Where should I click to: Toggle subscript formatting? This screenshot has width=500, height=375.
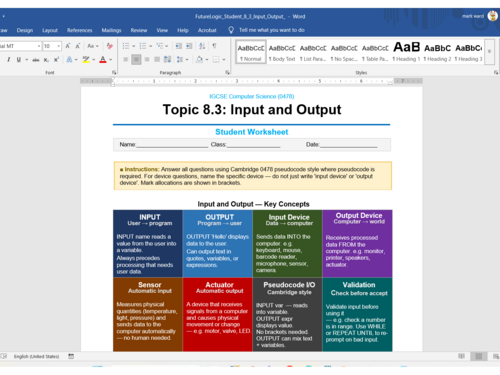(x=46, y=60)
